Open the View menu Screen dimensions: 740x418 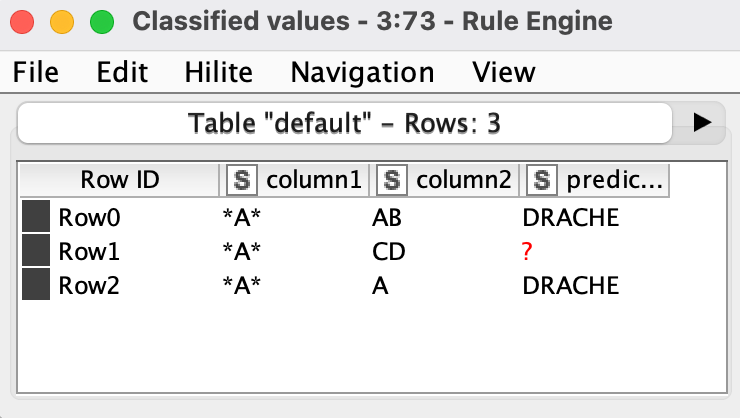(x=504, y=72)
